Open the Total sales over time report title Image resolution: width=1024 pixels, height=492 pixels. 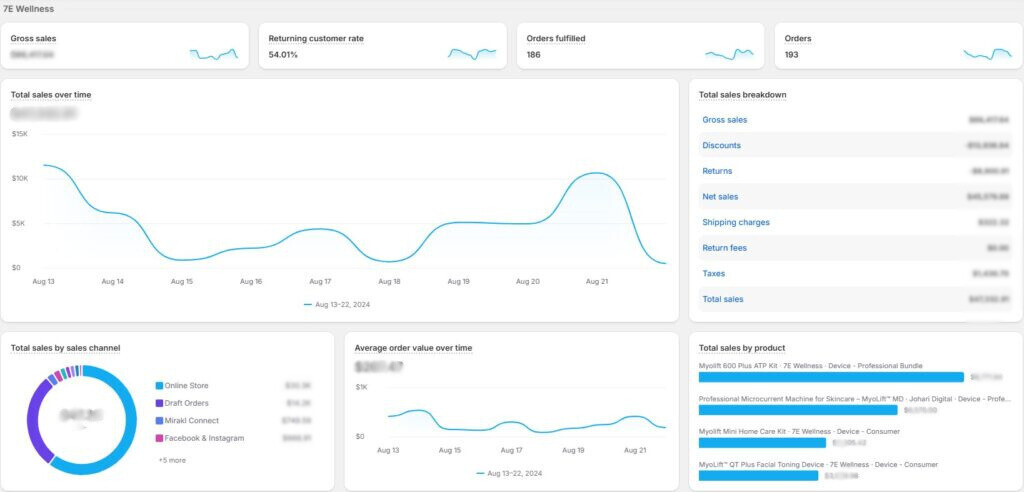[51, 95]
